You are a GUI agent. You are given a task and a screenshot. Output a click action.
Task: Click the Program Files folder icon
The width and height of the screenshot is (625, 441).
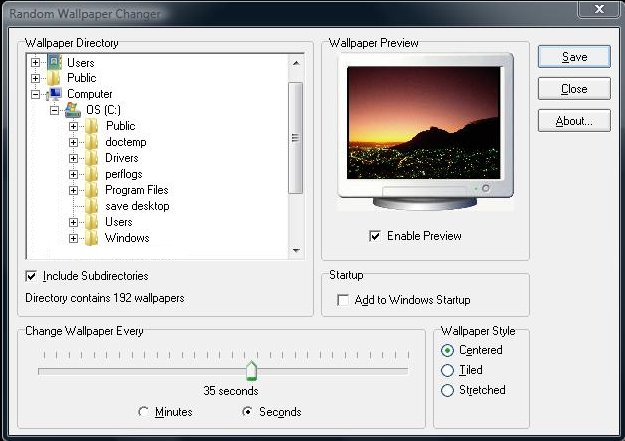[91, 190]
